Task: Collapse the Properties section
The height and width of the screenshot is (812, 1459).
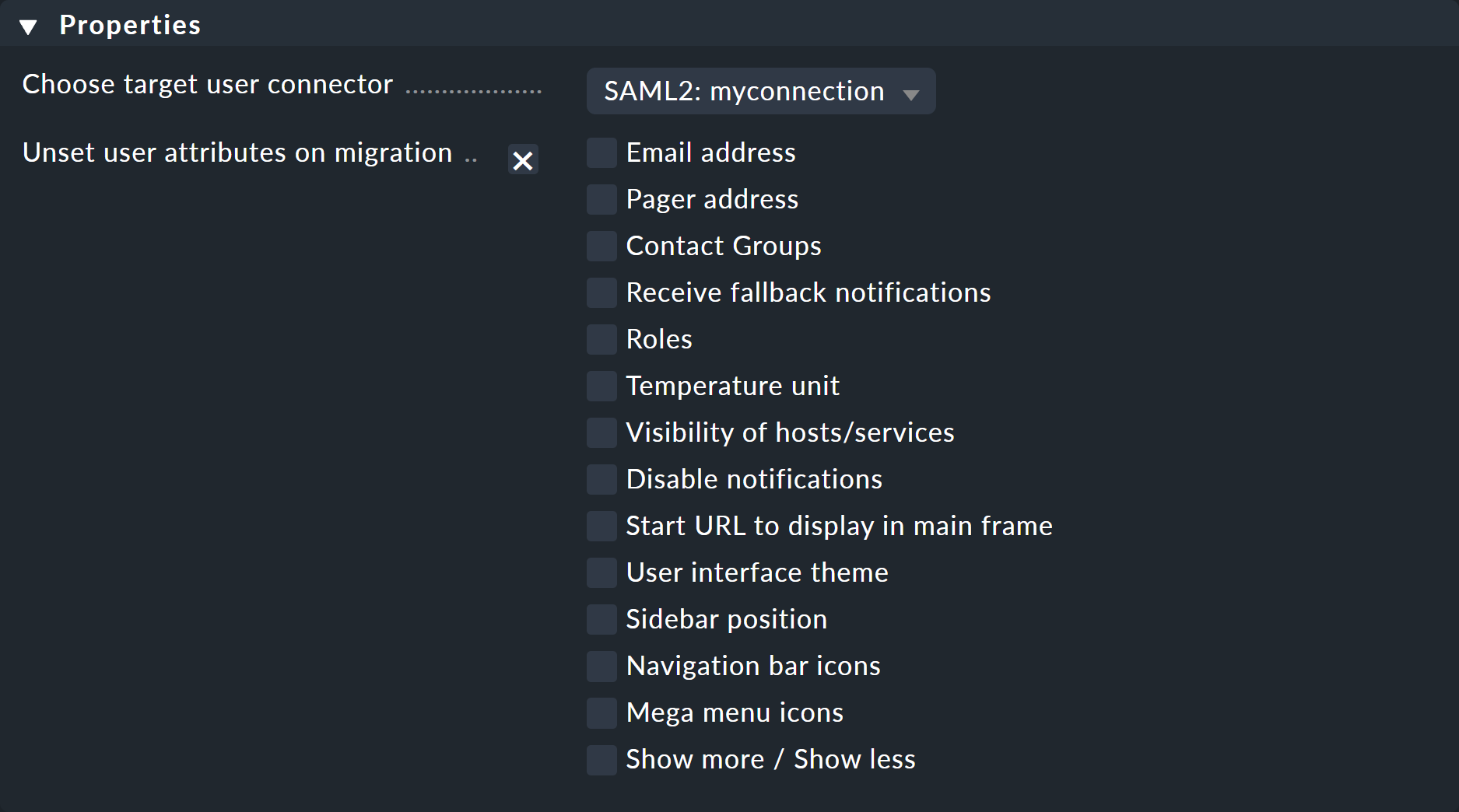Action: [x=29, y=24]
